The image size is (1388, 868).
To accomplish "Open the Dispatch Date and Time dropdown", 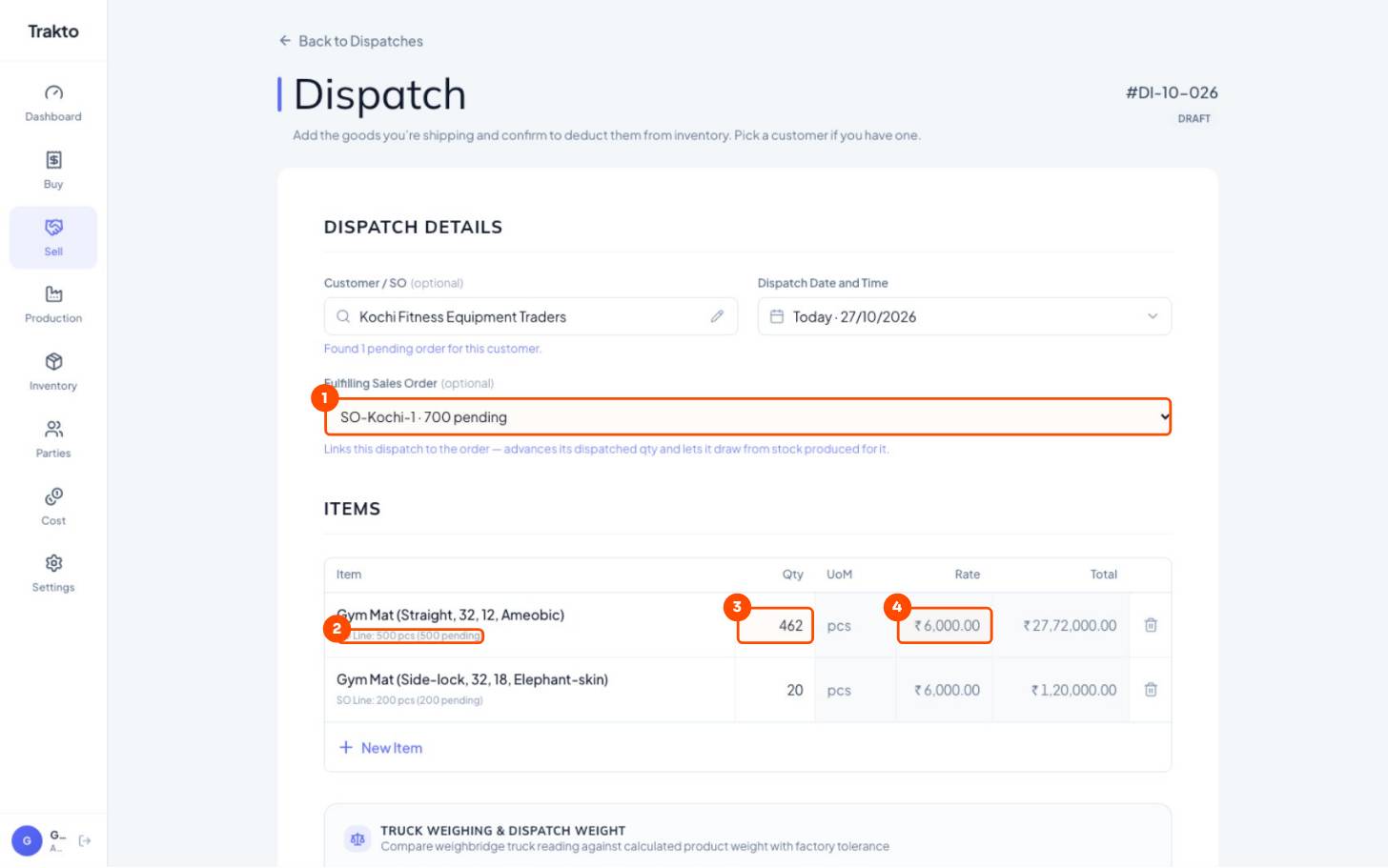I will click(x=964, y=316).
